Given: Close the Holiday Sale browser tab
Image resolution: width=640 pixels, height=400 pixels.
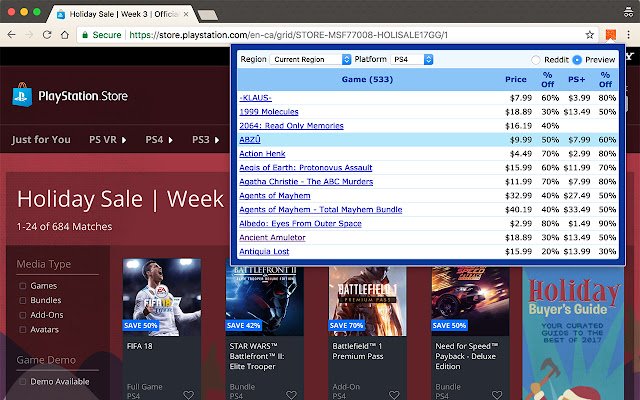Looking at the screenshot, I should pyautogui.click(x=186, y=14).
